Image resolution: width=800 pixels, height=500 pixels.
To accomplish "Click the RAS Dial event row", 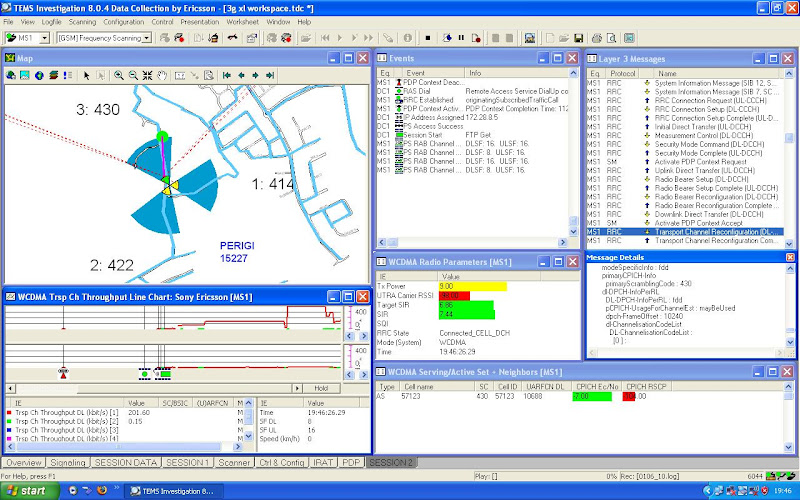I will (473, 91).
